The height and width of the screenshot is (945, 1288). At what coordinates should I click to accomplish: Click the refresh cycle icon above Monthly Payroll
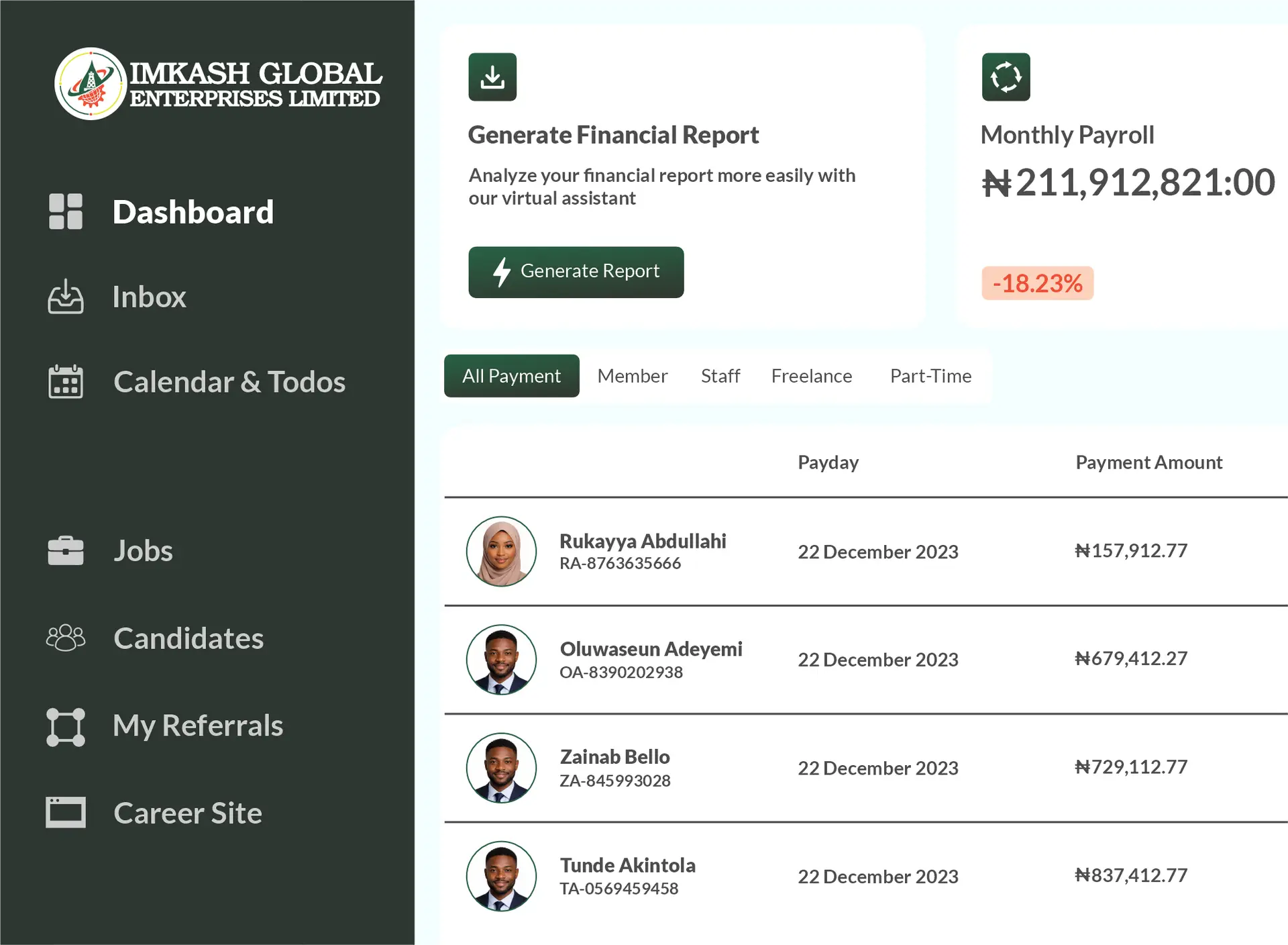[x=1006, y=77]
